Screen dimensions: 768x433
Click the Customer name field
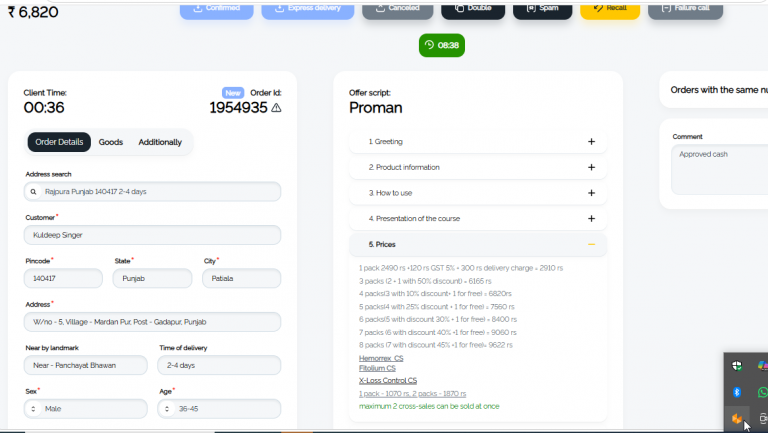(x=152, y=235)
